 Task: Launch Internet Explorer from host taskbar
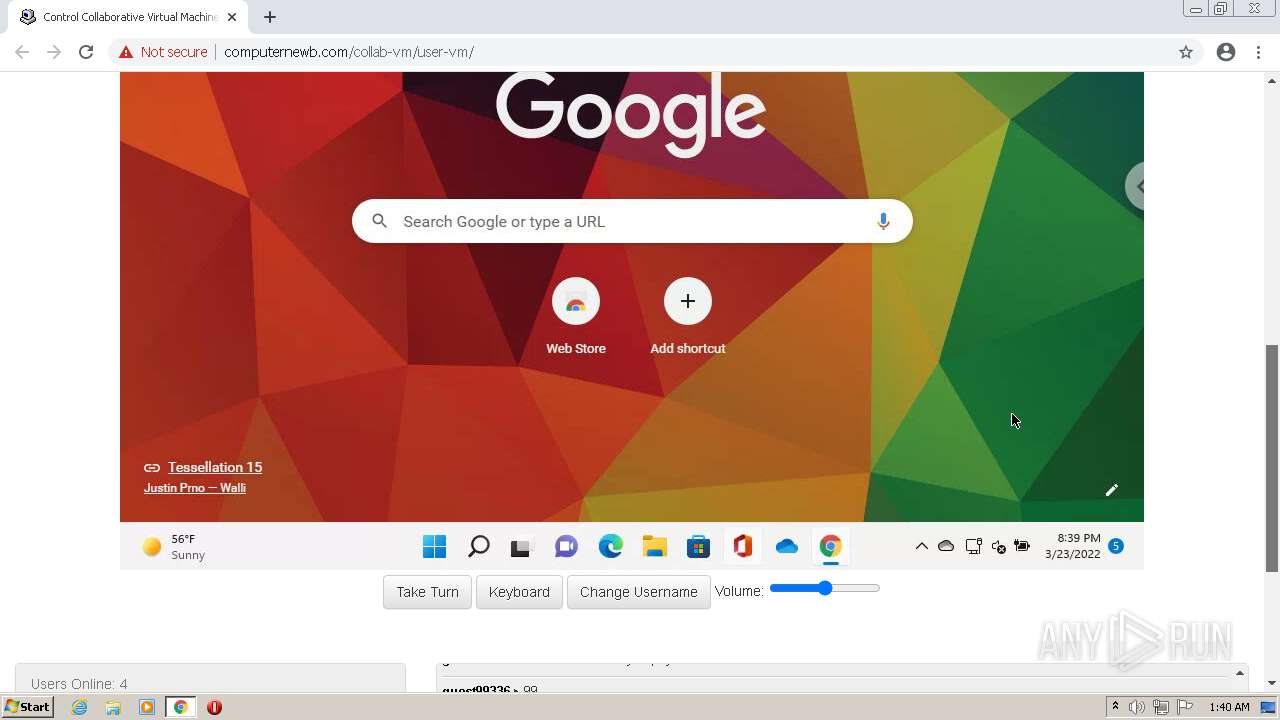click(x=80, y=707)
